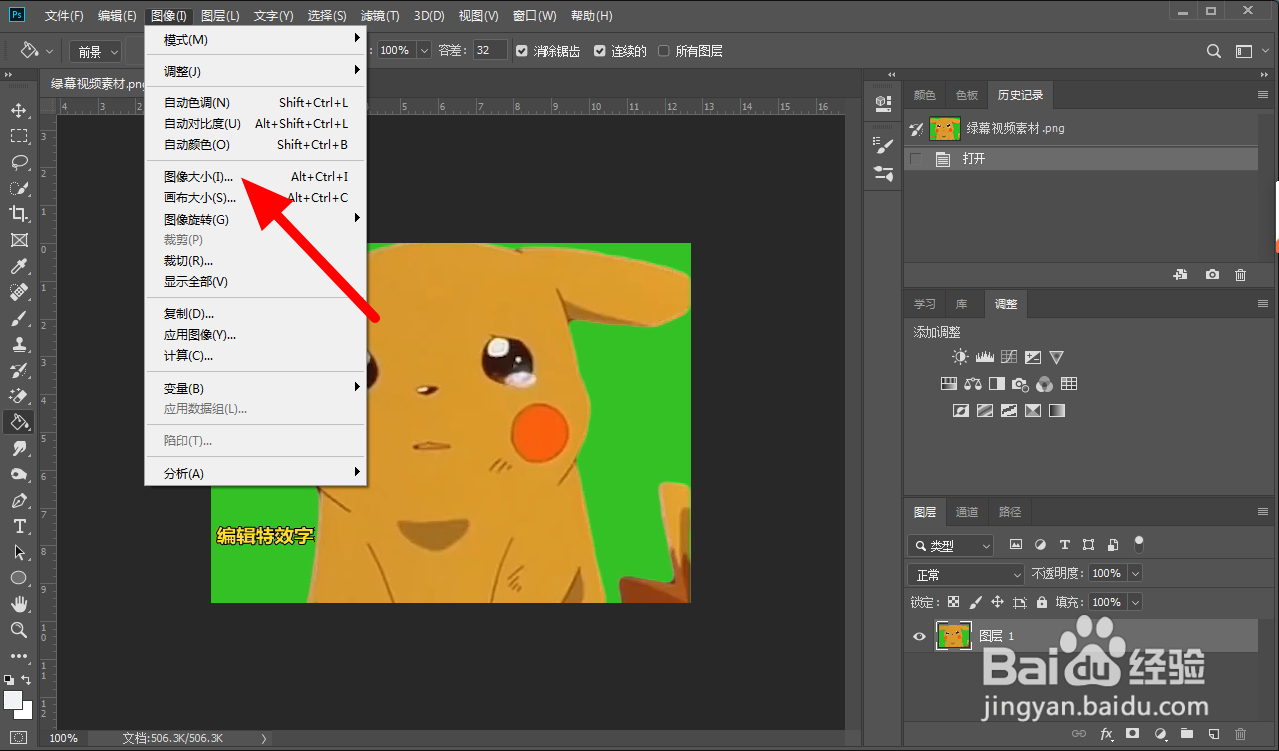Click the foreground color swatch
Viewport: 1279px width, 751px height.
(x=12, y=699)
